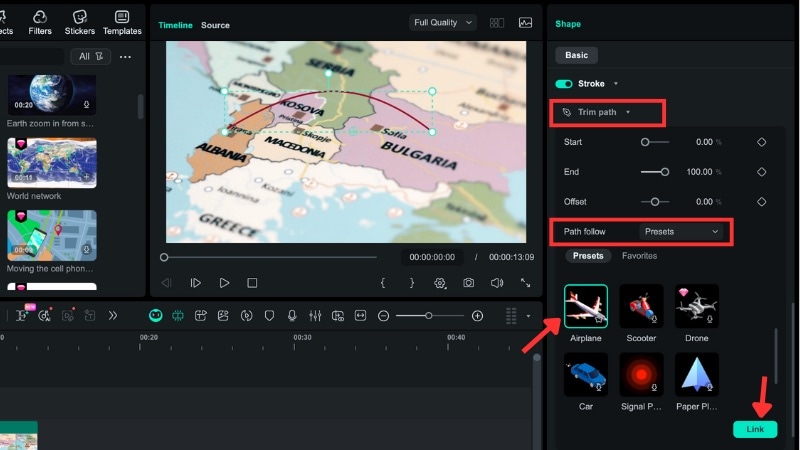This screenshot has width=800, height=450.
Task: Open media panel three-dot more menu
Action: coord(125,57)
